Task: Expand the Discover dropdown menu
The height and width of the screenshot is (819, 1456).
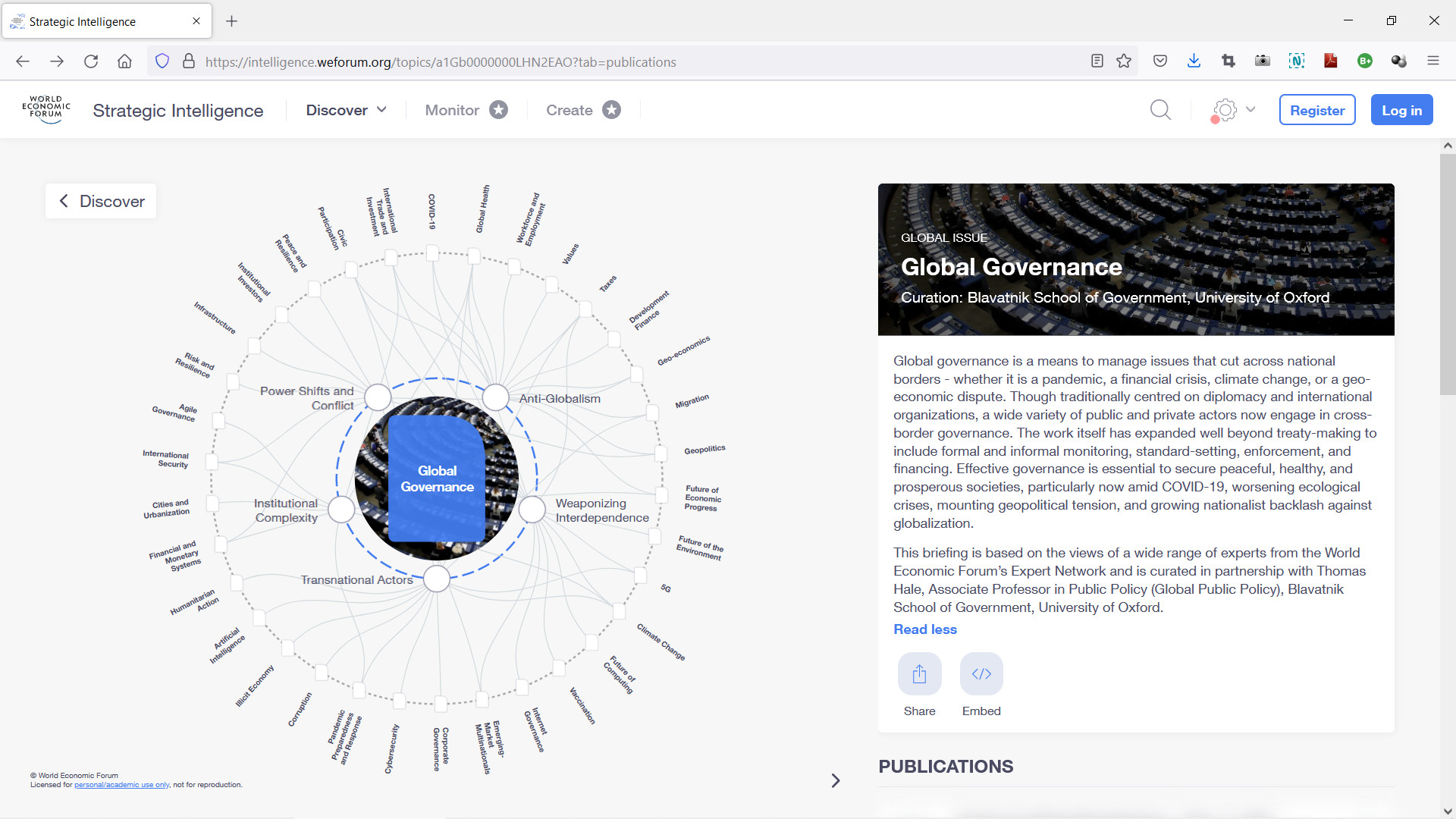Action: click(x=347, y=110)
